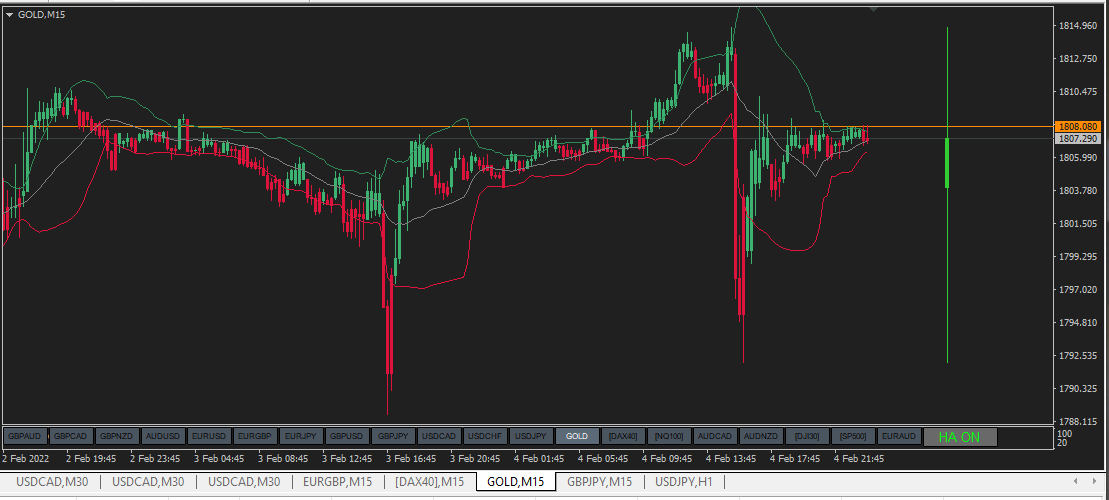1109x500 pixels.
Task: Switch chart symbol to GBPAUD
Action: pos(25,436)
